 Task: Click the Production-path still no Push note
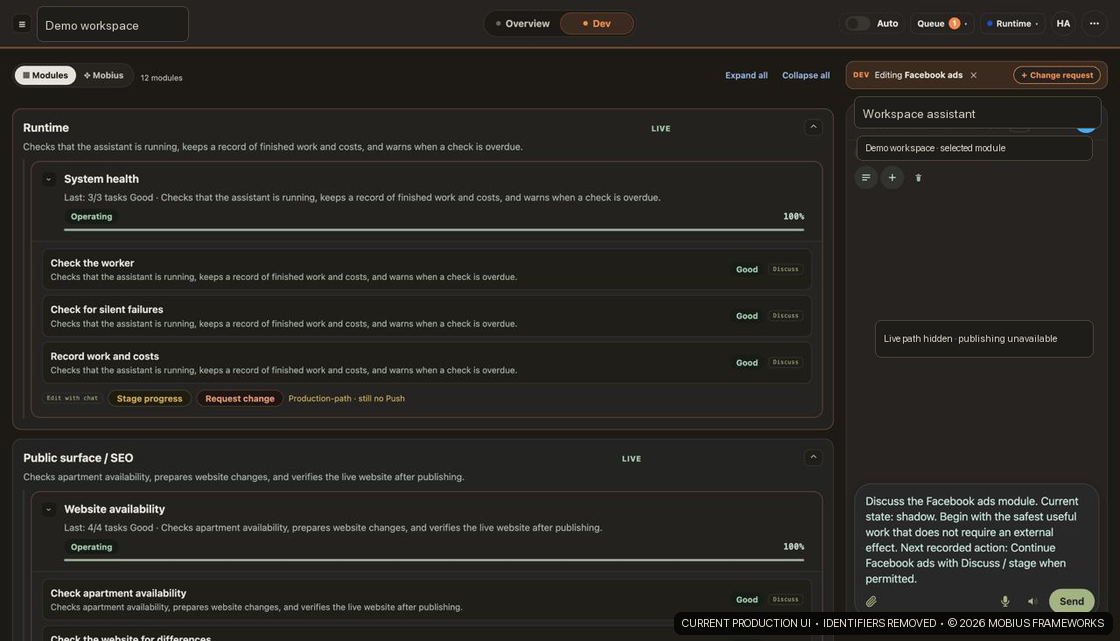[346, 399]
